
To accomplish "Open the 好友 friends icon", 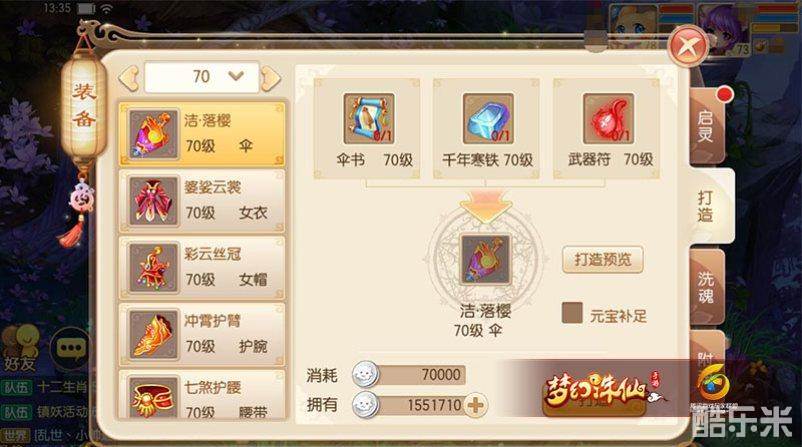I will click(20, 348).
